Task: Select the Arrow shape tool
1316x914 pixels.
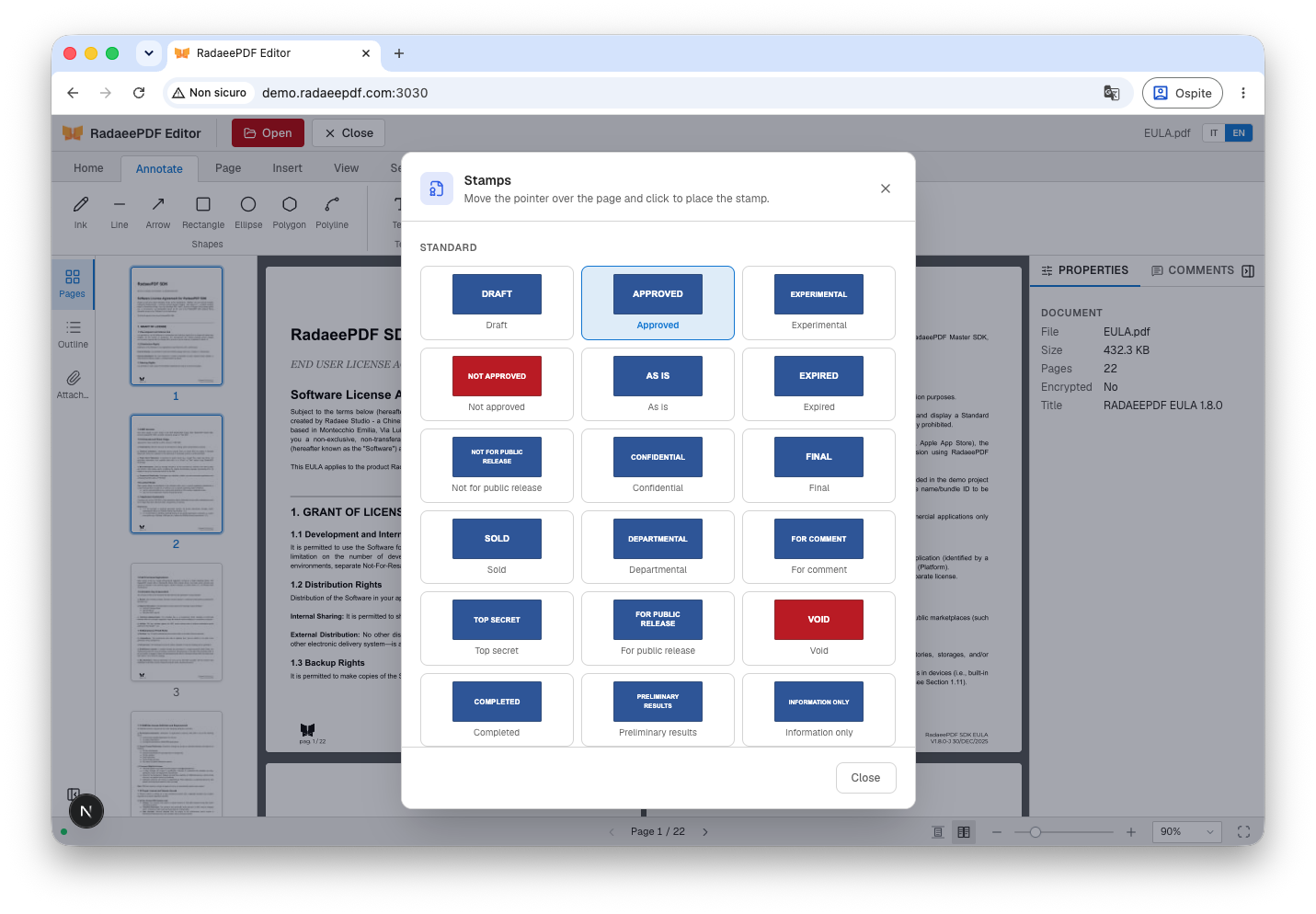Action: click(x=158, y=211)
